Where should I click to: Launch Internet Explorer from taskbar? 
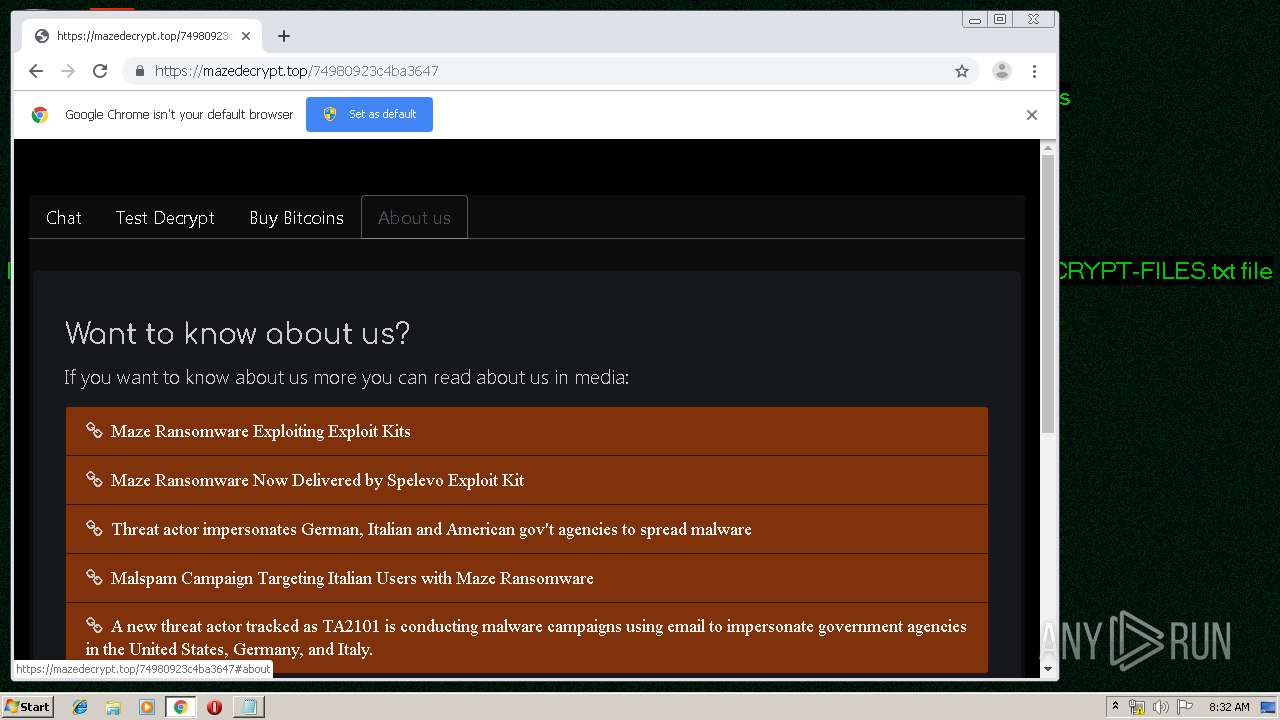pos(80,707)
